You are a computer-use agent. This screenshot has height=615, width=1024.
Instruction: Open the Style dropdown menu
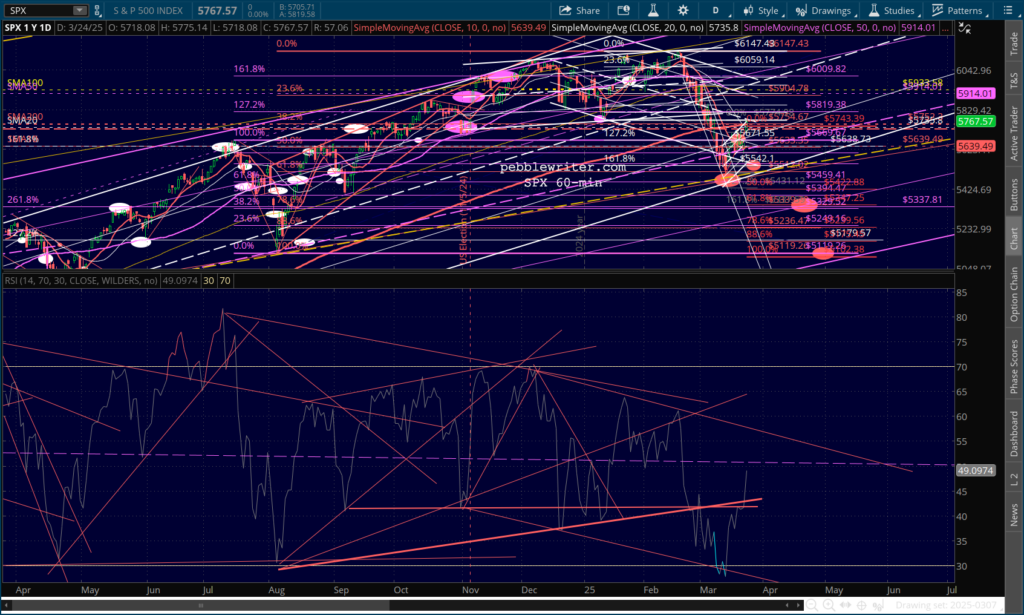(762, 10)
